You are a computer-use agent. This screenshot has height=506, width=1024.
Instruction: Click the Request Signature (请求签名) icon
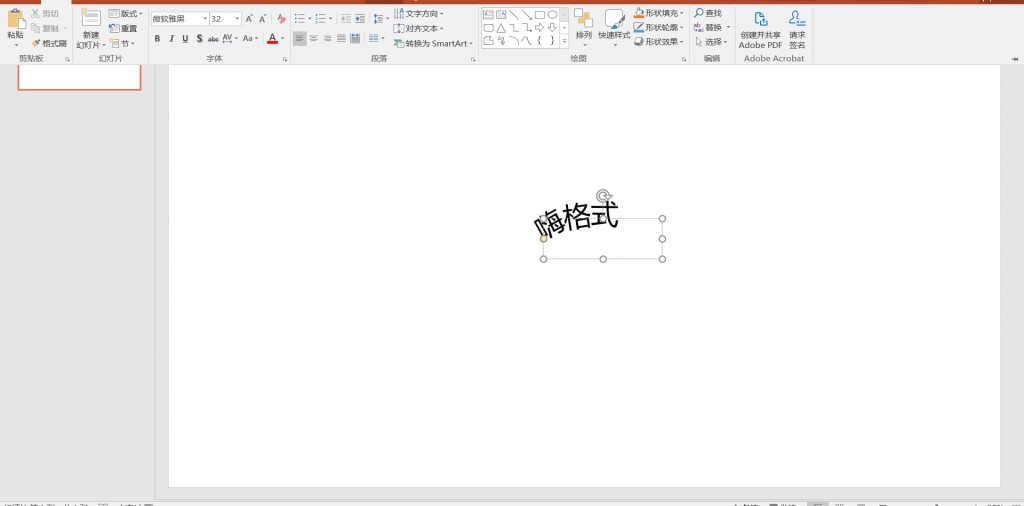click(x=797, y=19)
